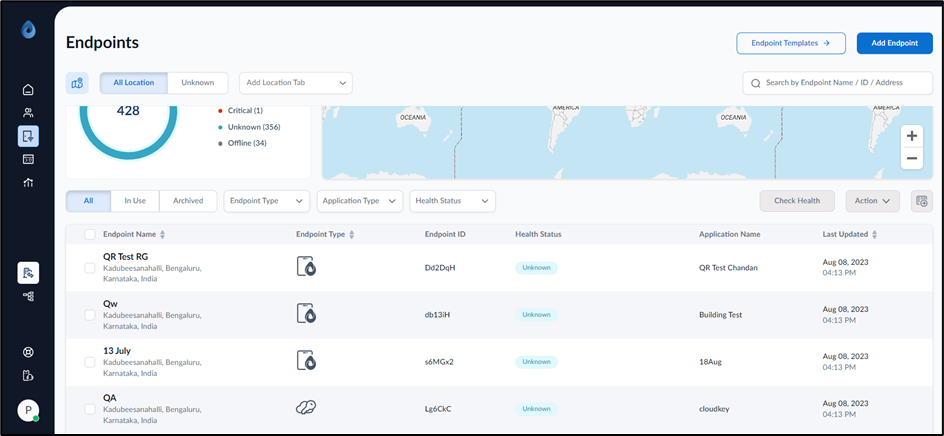Viewport: 944px width, 436px height.
Task: Click endpoint type icon for 13 July
Action: [x=306, y=361]
